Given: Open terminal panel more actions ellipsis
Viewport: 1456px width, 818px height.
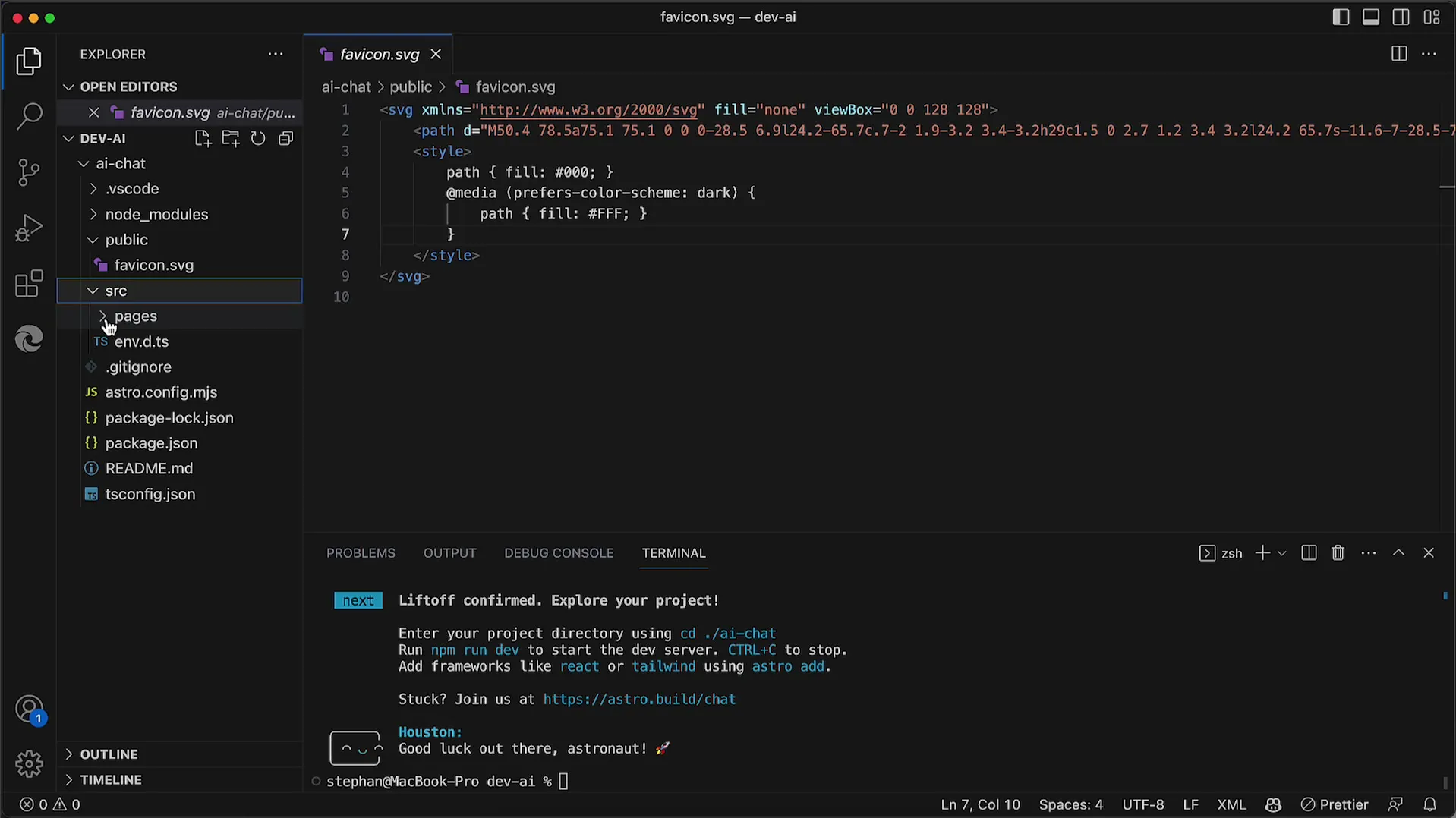Looking at the screenshot, I should tap(1368, 553).
